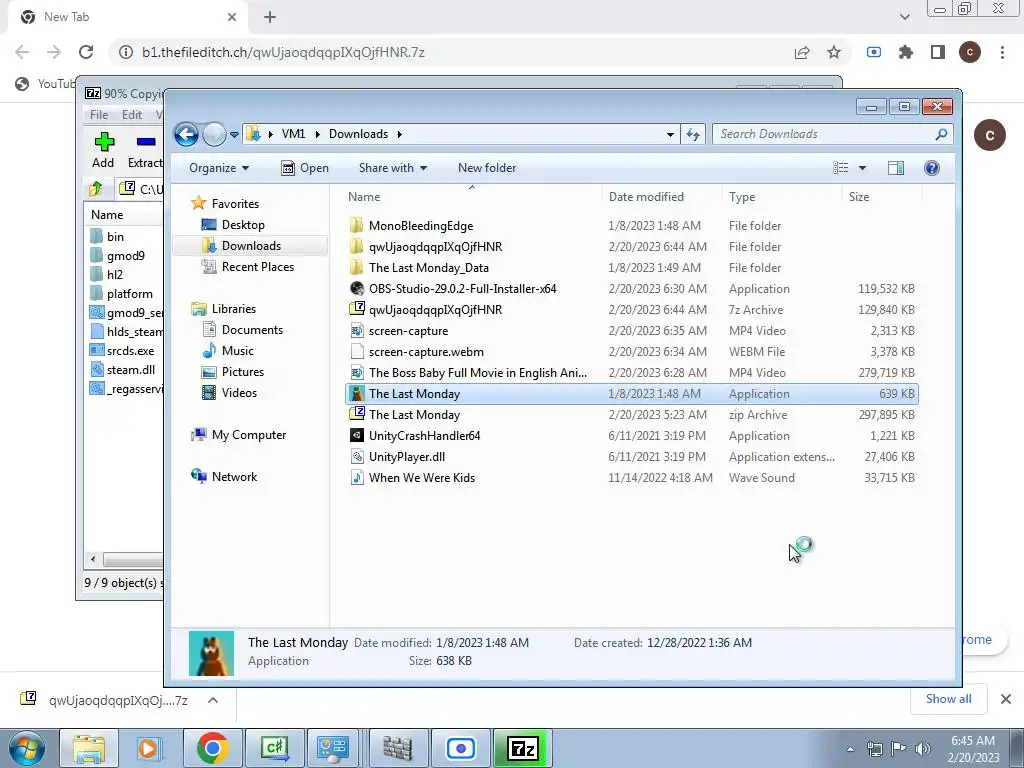Select My Computer in navigation pane
The width and height of the screenshot is (1024, 768).
248,435
